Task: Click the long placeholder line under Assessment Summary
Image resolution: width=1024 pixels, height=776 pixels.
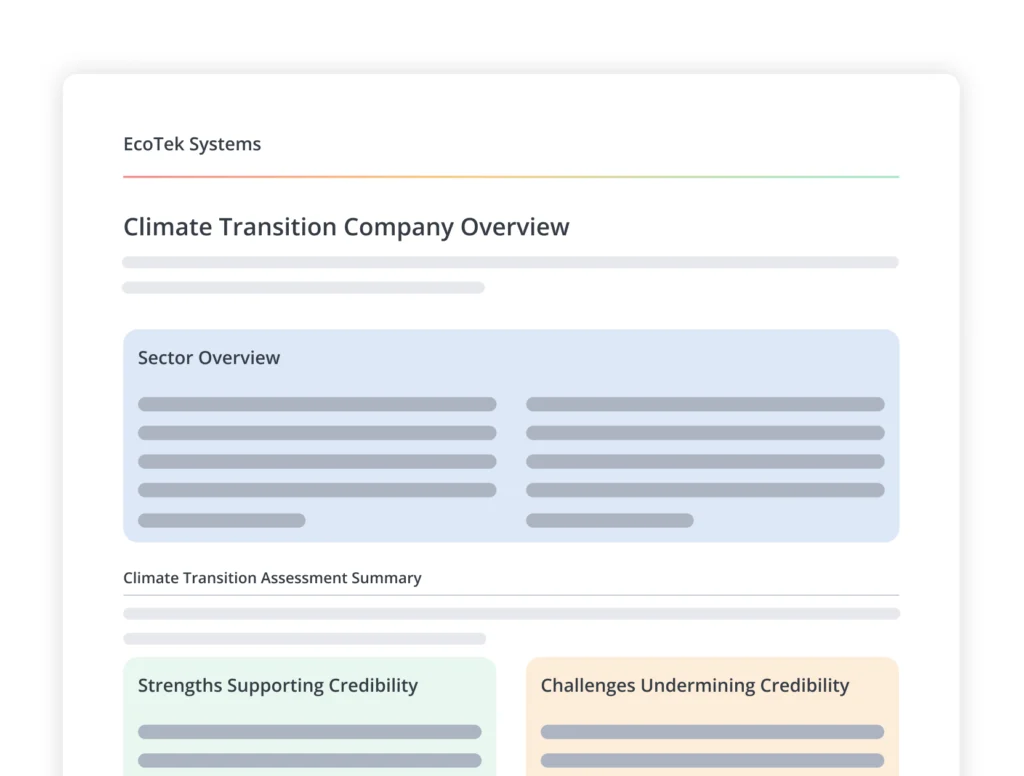Action: 511,613
